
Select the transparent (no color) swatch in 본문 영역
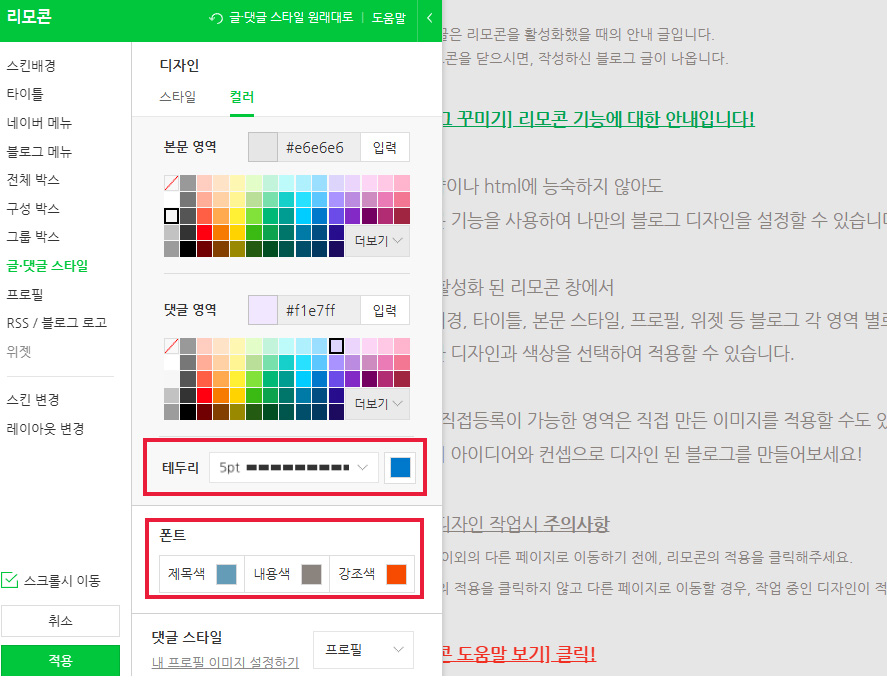point(171,183)
